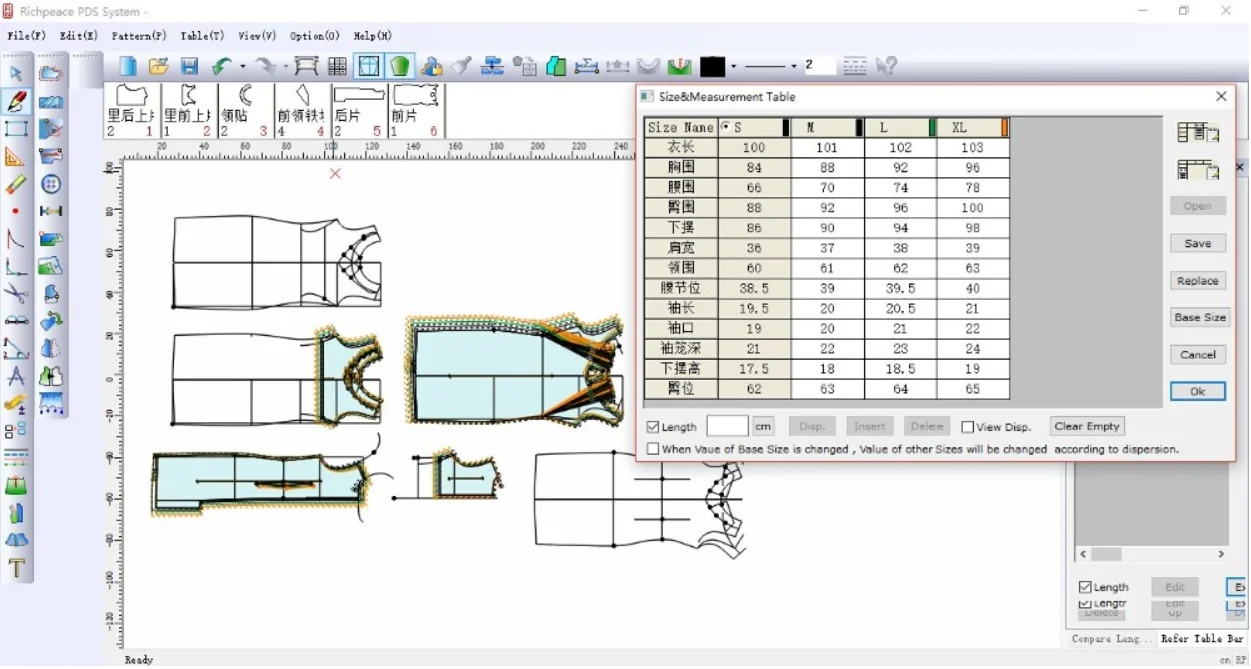Screen dimensions: 1251x669
Task: Click inside the Length value input field
Action: 727,426
